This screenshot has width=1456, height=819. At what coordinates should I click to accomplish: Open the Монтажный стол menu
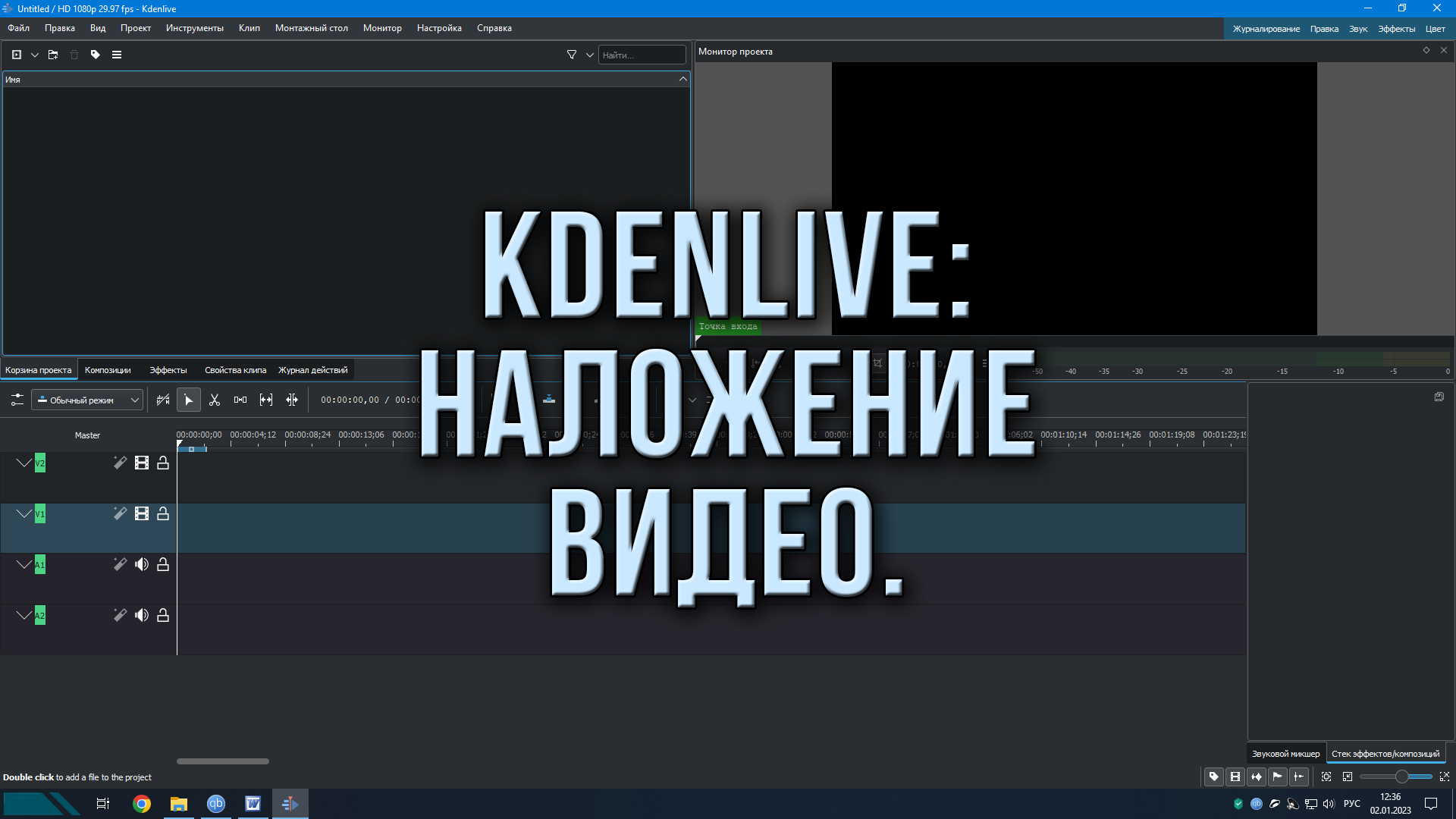[312, 28]
